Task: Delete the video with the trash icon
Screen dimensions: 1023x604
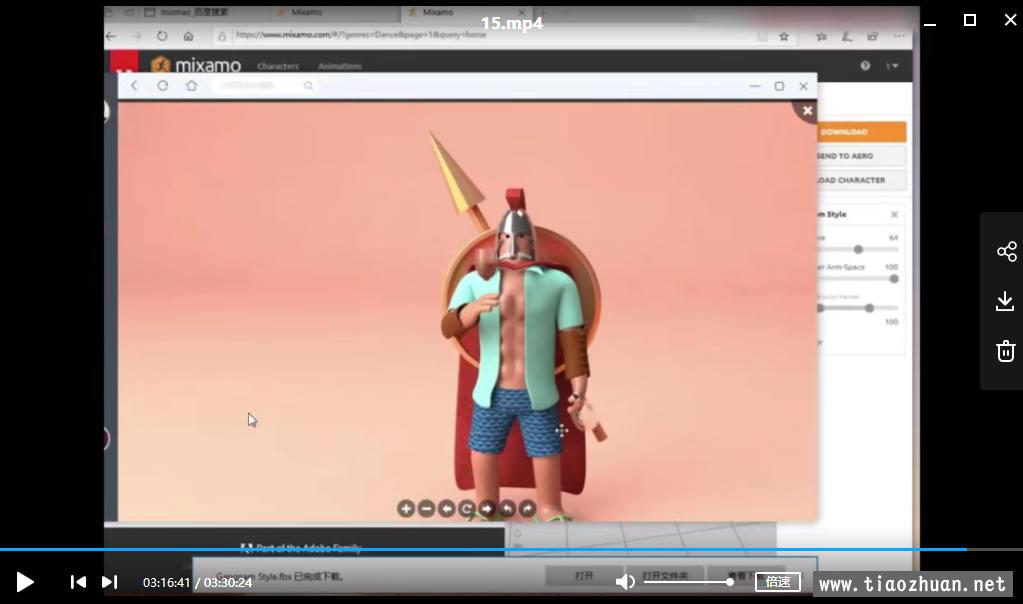Action: pos(1005,351)
